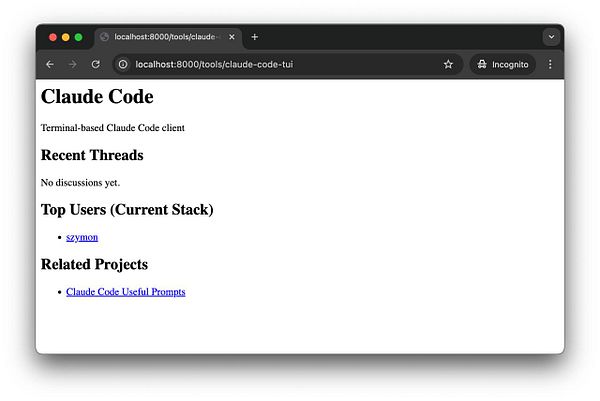Viewport: 600px width, 401px height.
Task: Reload the page
Action: coord(96,64)
